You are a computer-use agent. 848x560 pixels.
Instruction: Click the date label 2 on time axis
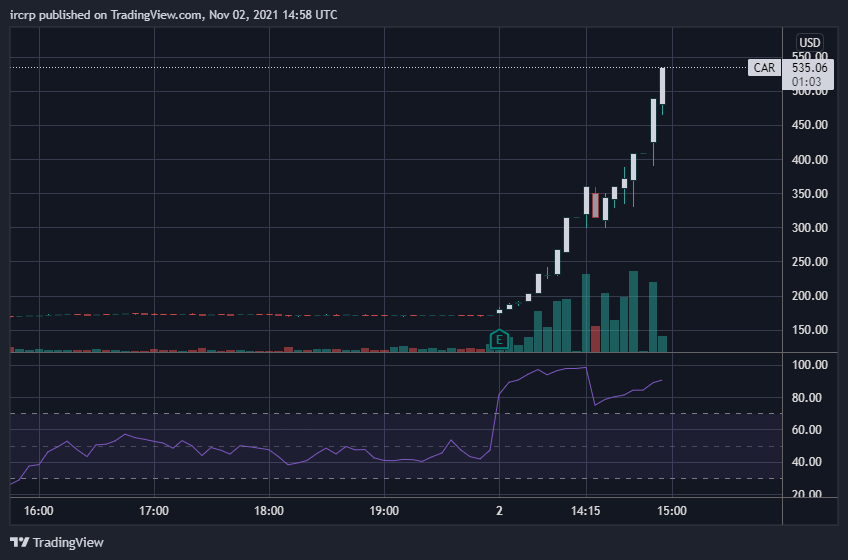[499, 511]
